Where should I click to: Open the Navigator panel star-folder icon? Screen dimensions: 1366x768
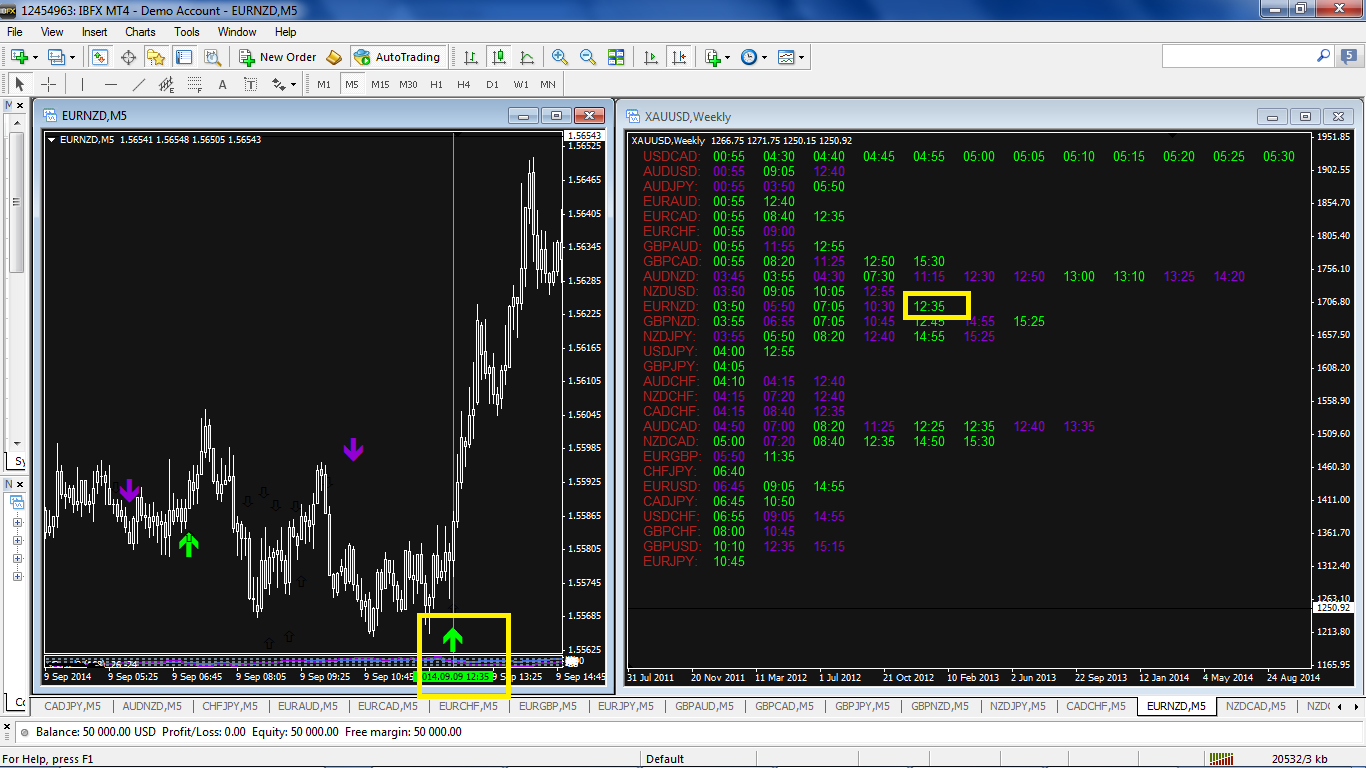[x=156, y=57]
